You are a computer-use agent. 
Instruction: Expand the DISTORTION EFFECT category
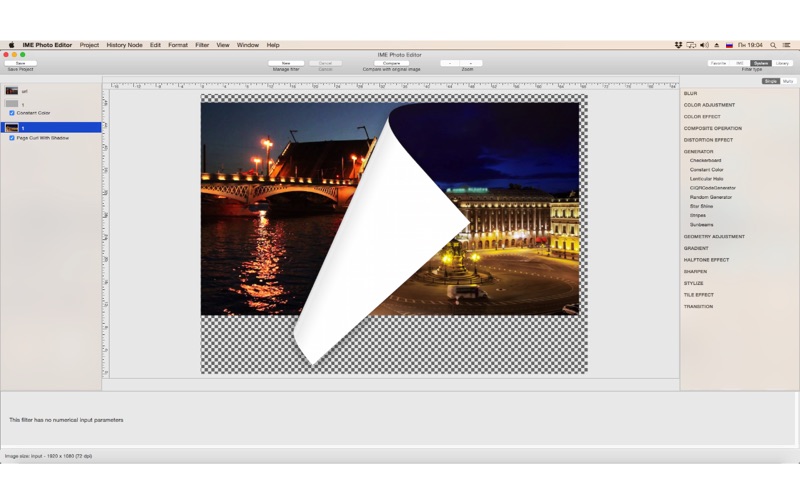[708, 140]
